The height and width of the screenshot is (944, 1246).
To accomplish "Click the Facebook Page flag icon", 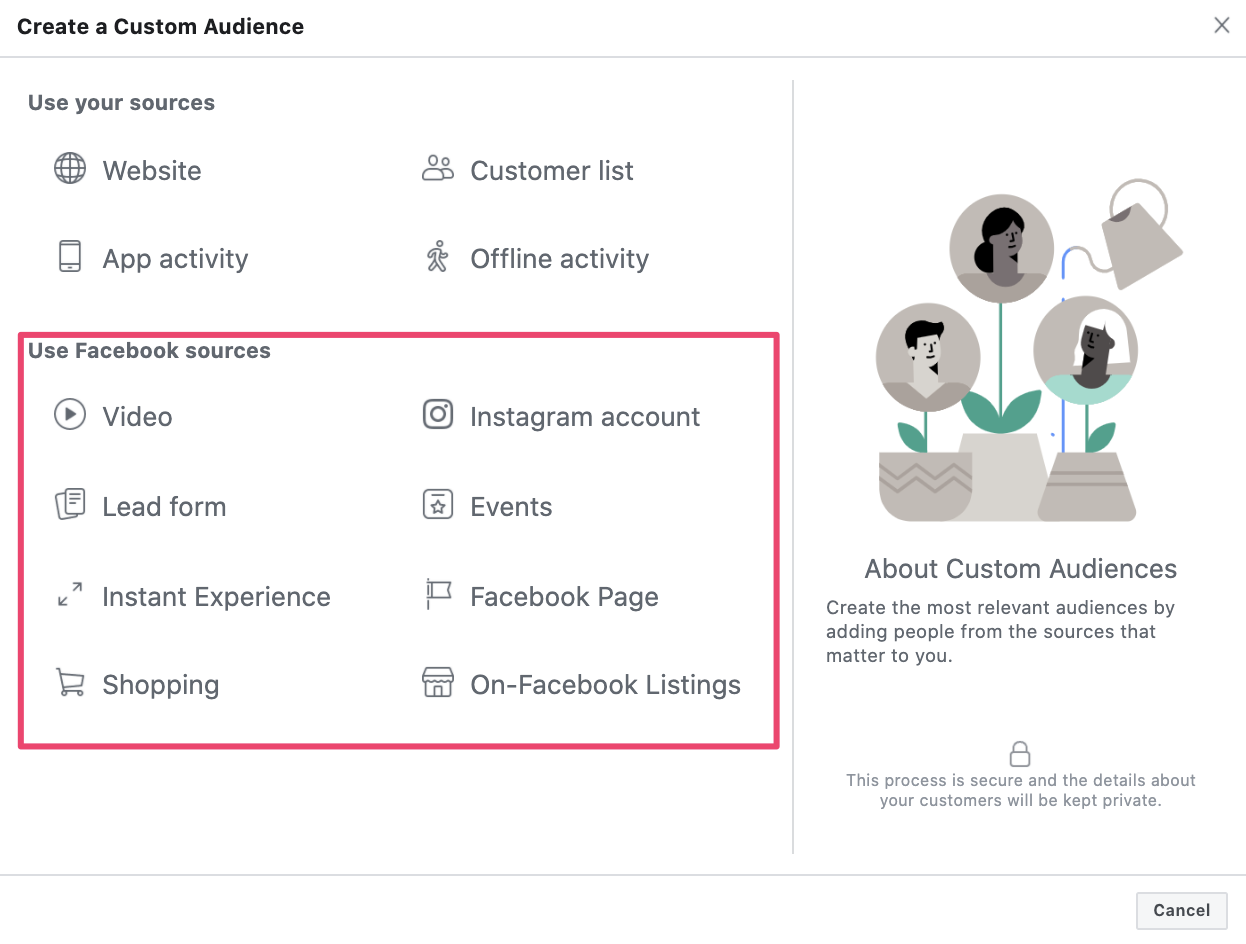I will pyautogui.click(x=437, y=596).
